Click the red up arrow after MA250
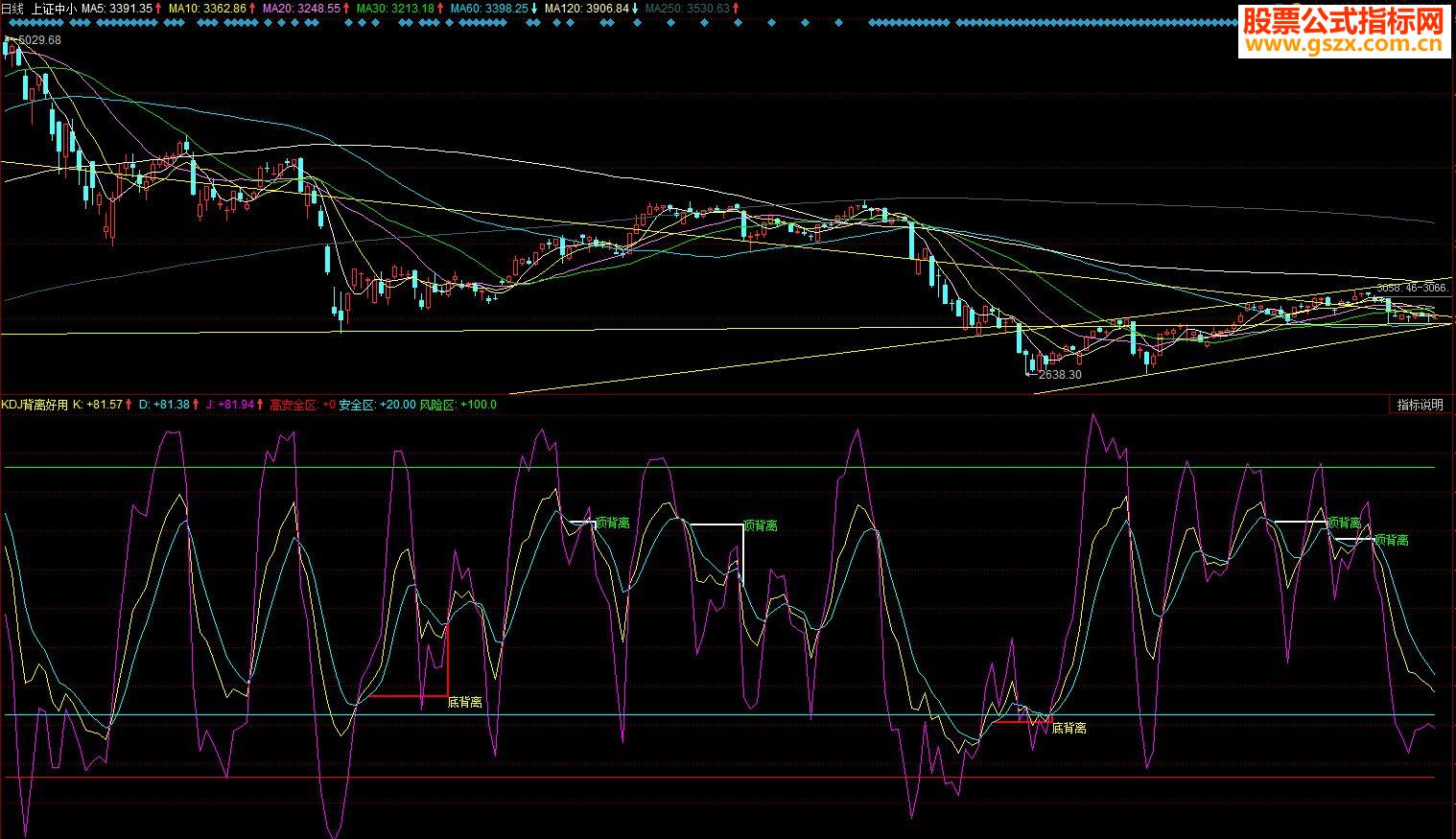Screen dimensions: 1456x839 (x=737, y=8)
